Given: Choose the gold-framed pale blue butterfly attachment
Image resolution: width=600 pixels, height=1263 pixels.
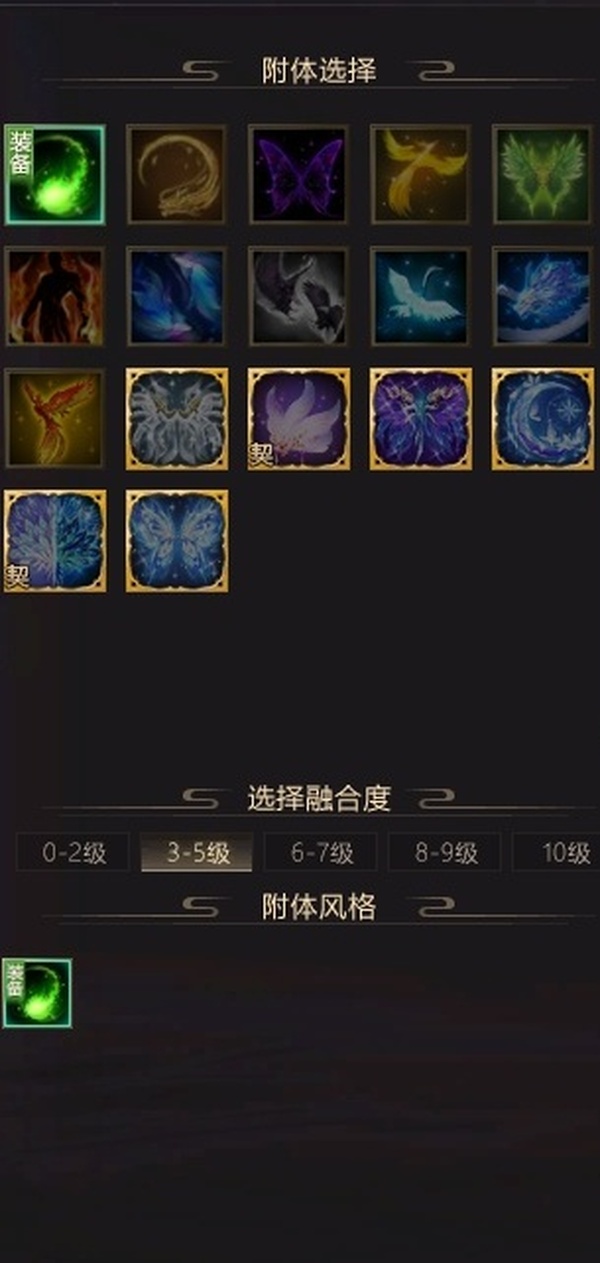Looking at the screenshot, I should pos(176,540).
